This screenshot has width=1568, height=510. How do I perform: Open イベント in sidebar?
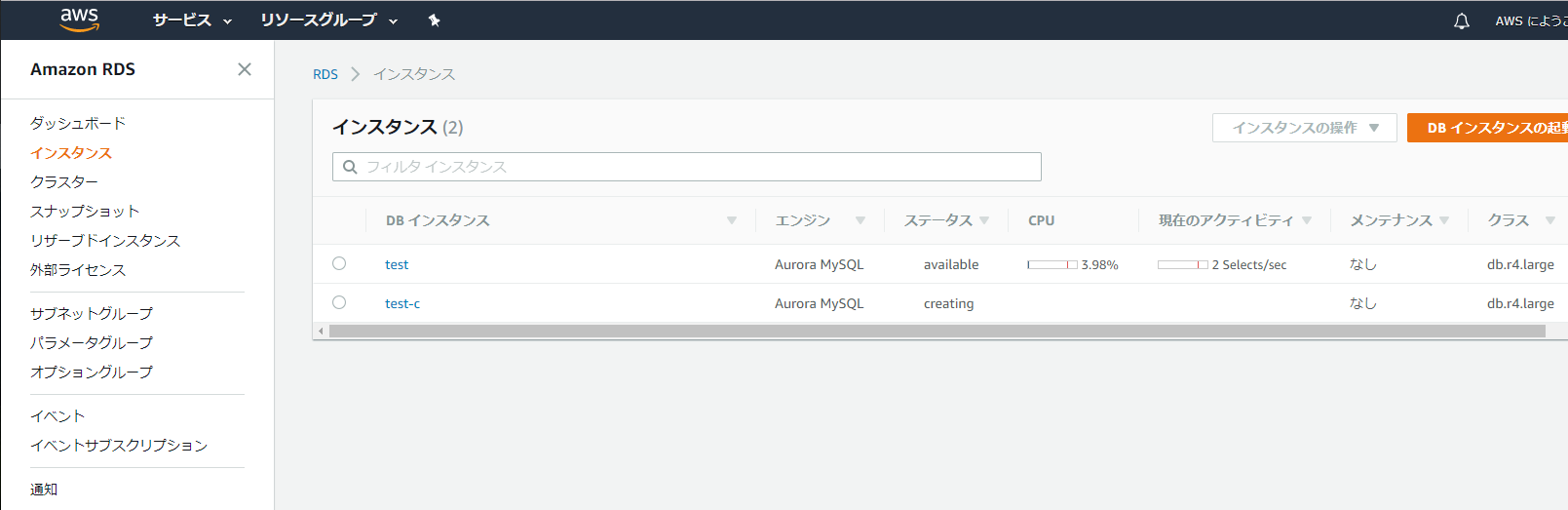[x=57, y=416]
